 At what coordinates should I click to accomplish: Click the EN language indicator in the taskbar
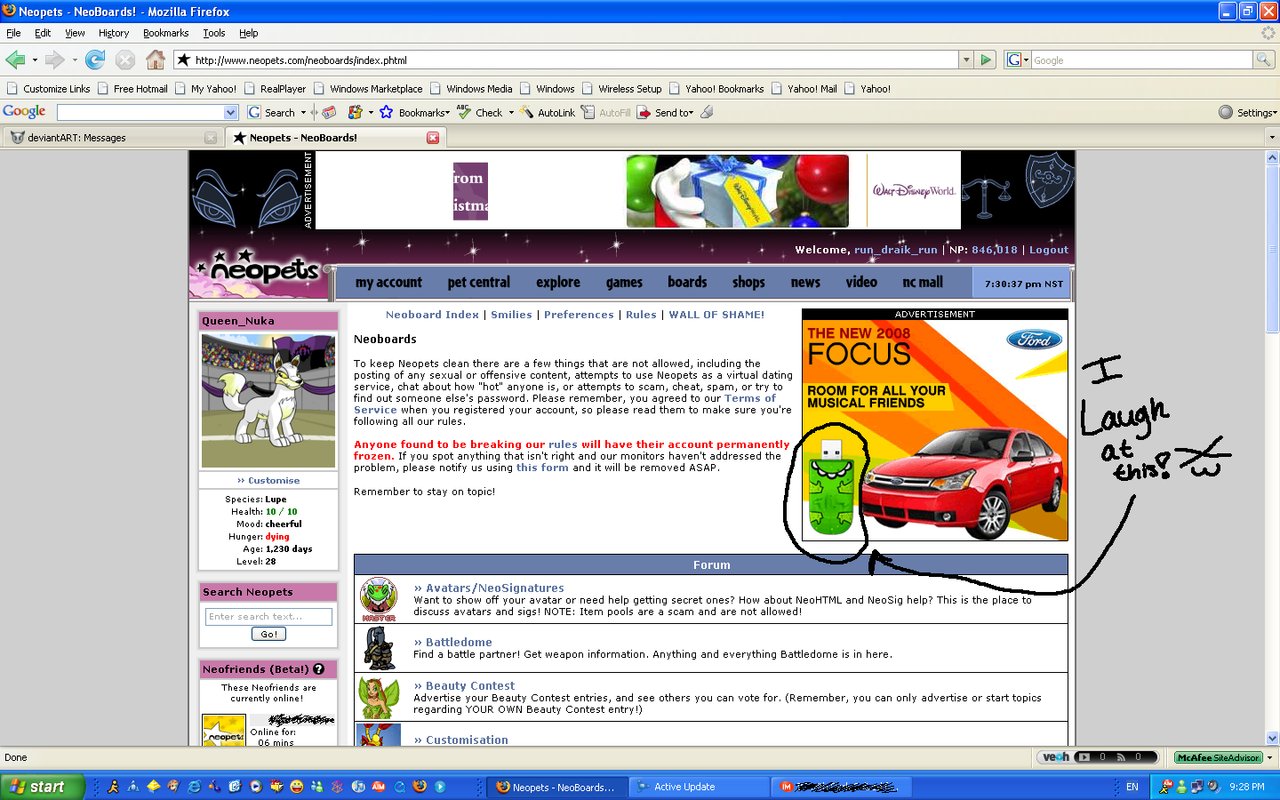coord(1132,787)
